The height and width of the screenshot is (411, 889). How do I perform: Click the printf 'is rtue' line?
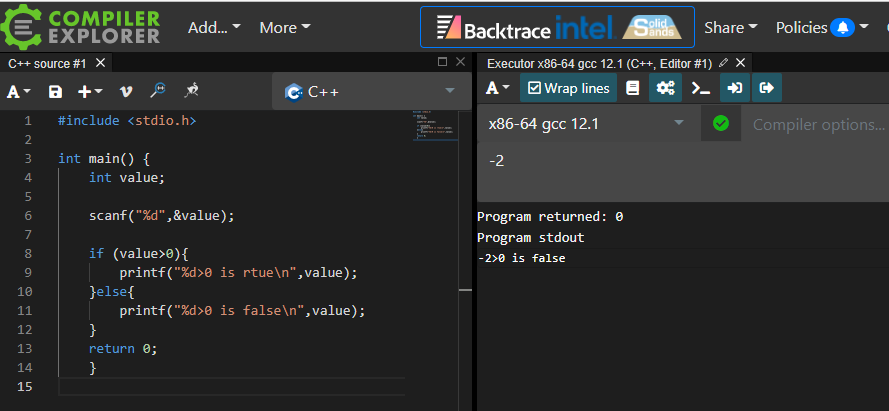click(x=239, y=273)
